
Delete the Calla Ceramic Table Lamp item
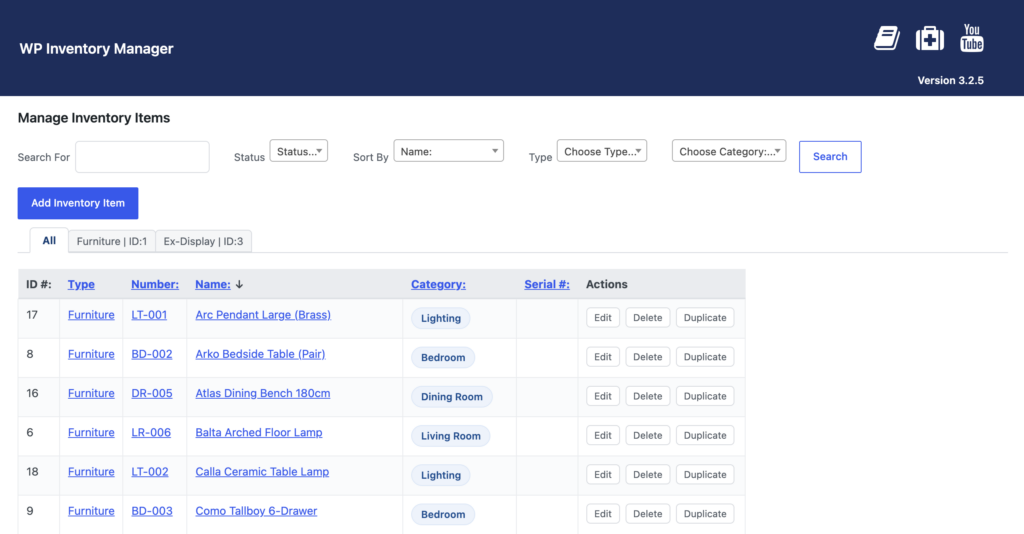coord(648,475)
